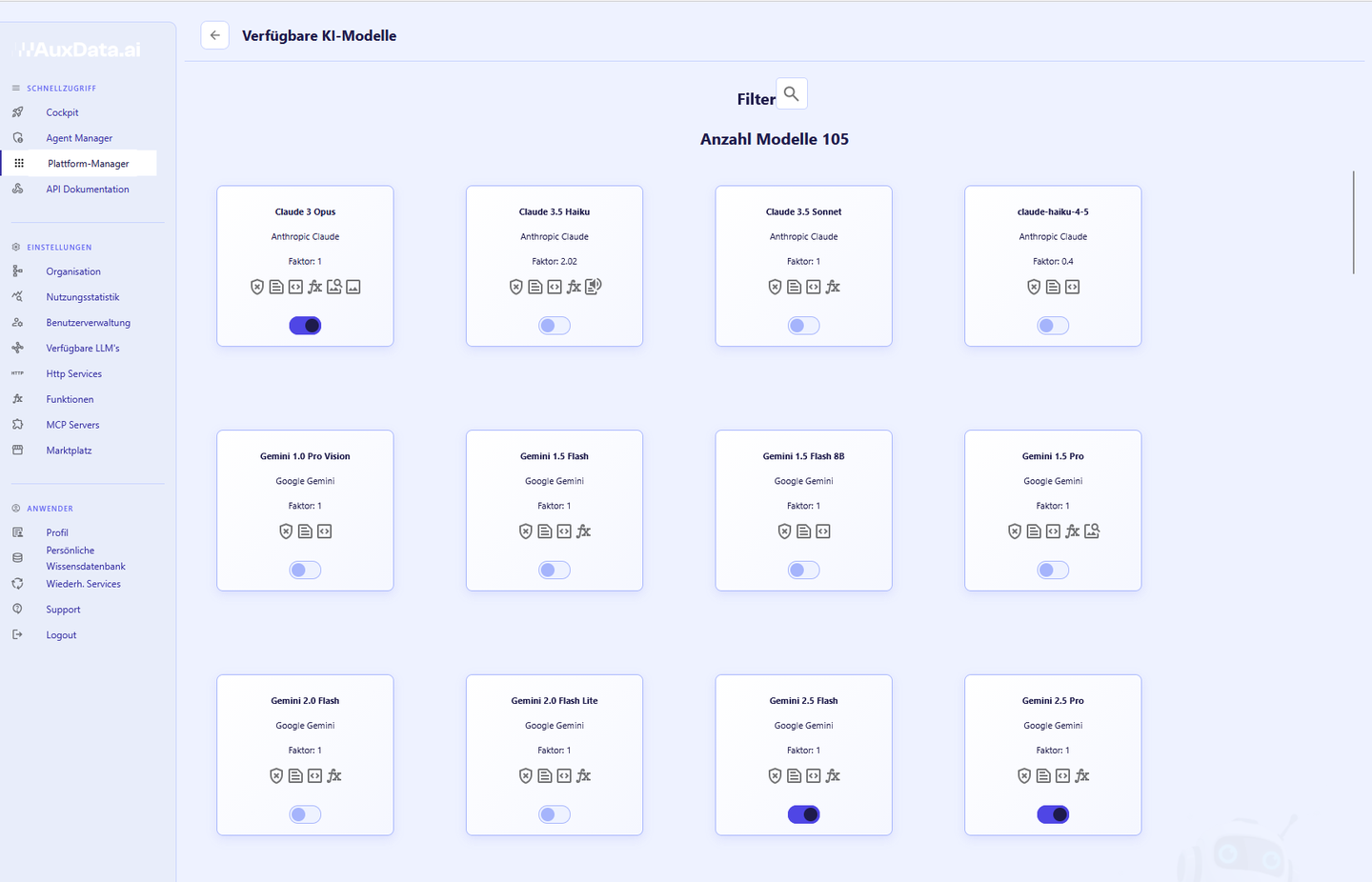Click document icon on Gemini 1.0 Pro Vision
Image resolution: width=1372 pixels, height=882 pixels.
pos(305,531)
